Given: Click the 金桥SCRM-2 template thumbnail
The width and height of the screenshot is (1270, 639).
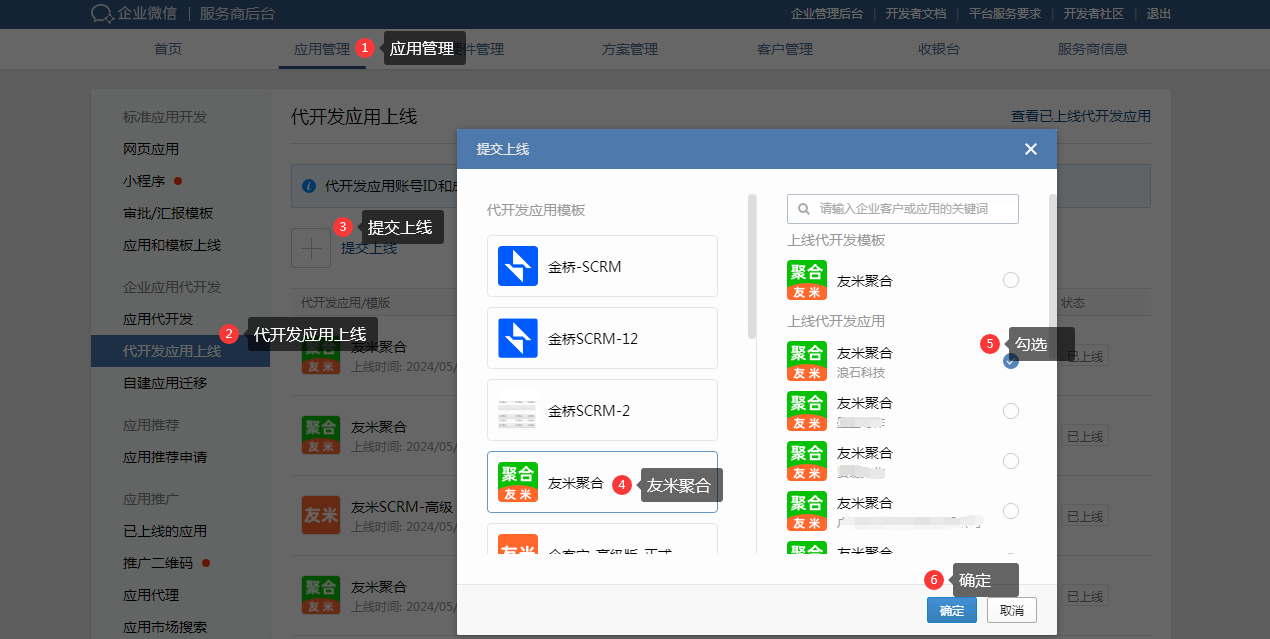Looking at the screenshot, I should point(517,410).
